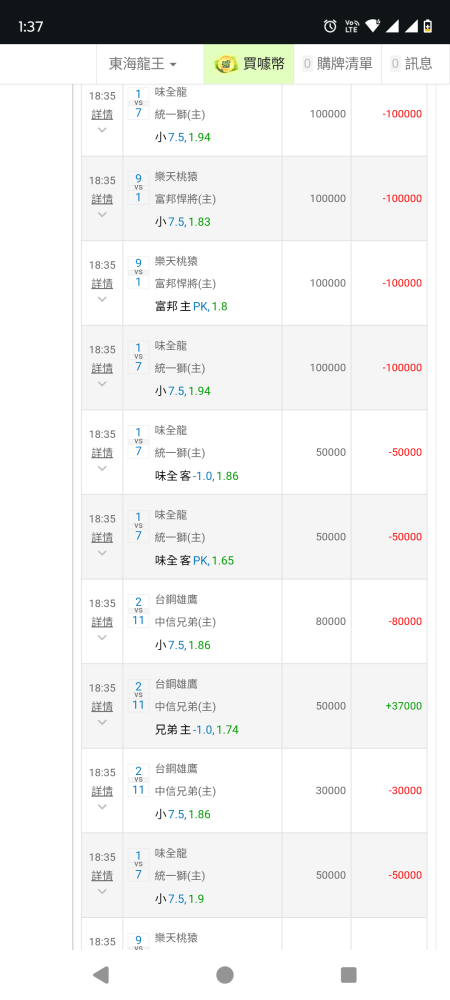Tap the Android home circle icon
This screenshot has height=1000, width=450.
[x=225, y=974]
